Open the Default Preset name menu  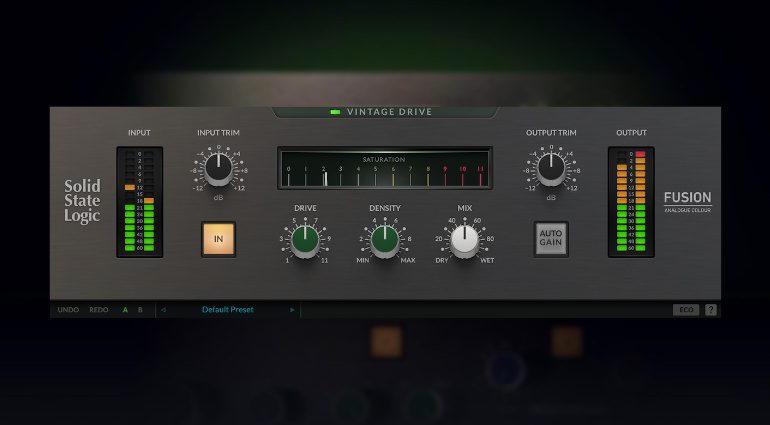pyautogui.click(x=228, y=310)
